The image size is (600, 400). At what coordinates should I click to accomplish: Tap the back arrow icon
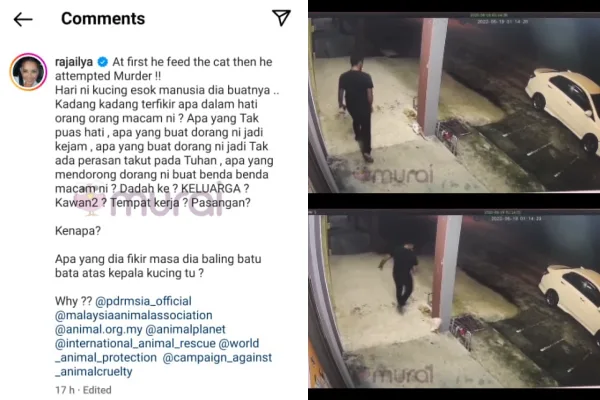coord(23,20)
